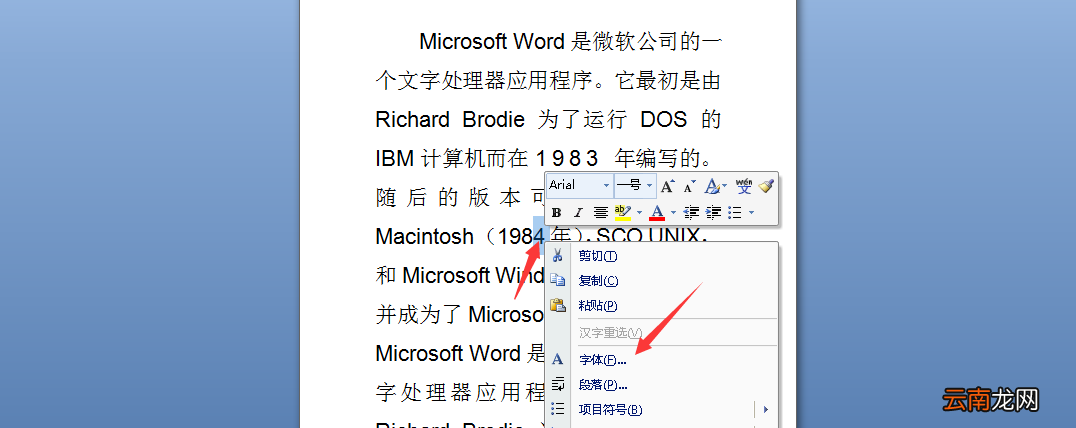
Task: Apply red font color
Action: 657,213
